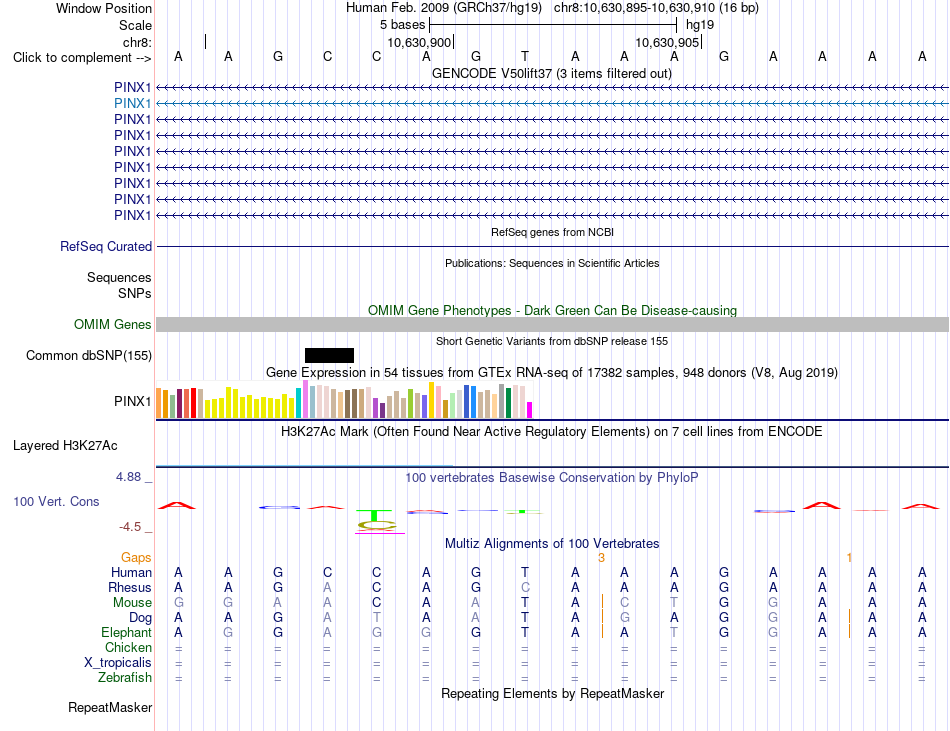Click the gray OMIM Genes bar
Viewport: 950px width, 731px height.
(x=552, y=325)
